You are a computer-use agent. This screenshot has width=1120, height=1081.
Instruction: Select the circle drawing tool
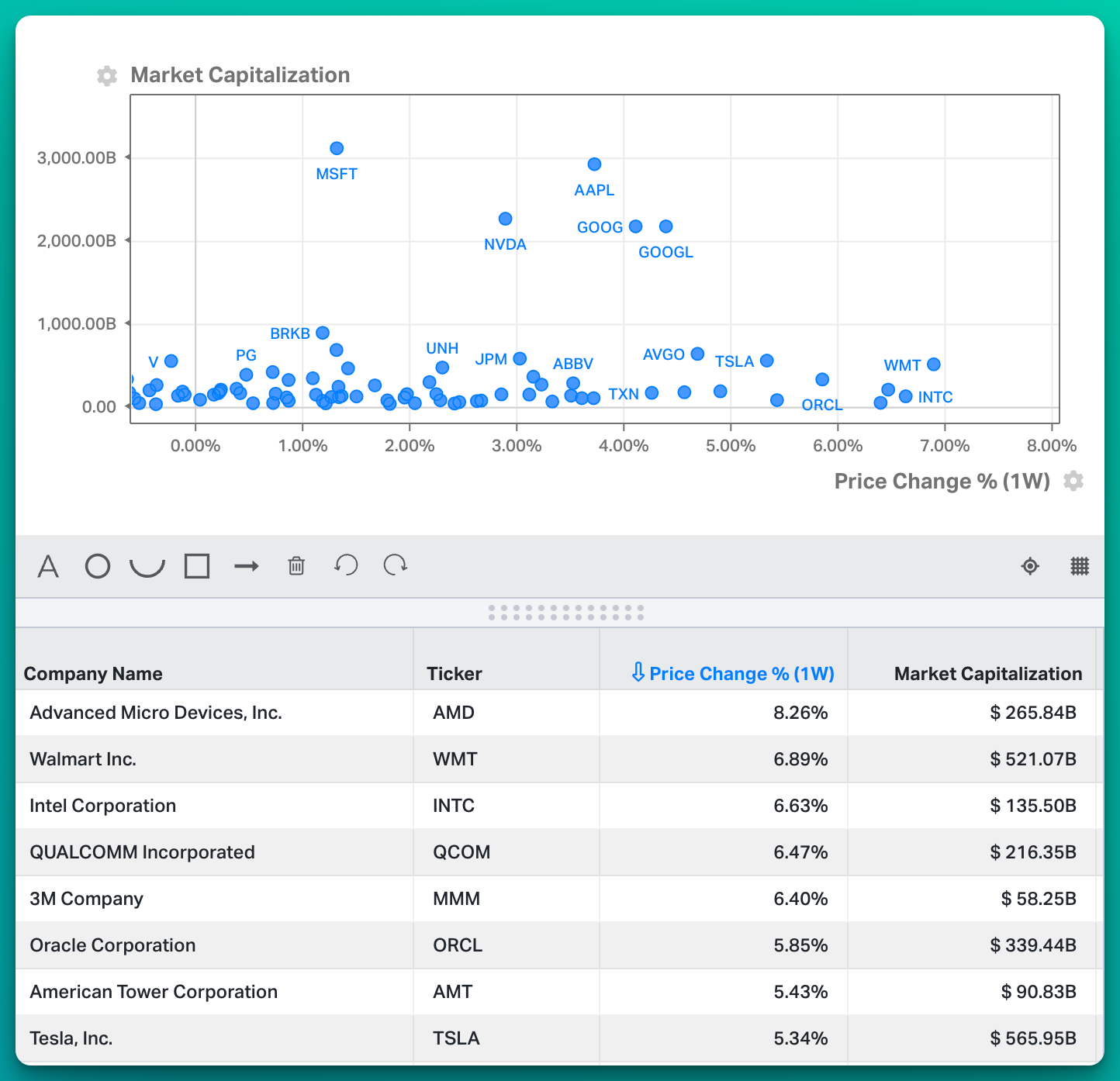coord(98,566)
